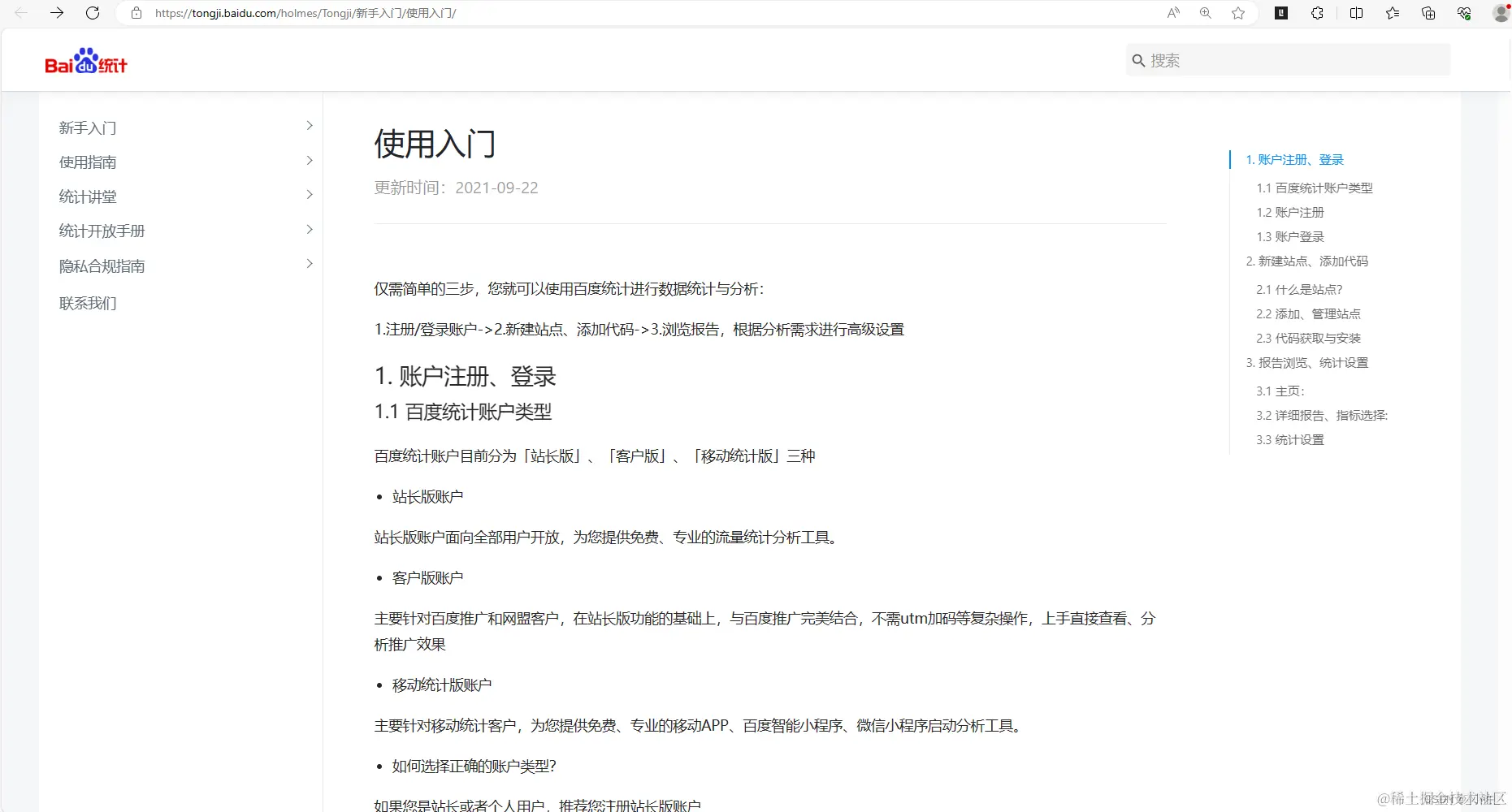Click the Favorites list icon

point(1393,13)
